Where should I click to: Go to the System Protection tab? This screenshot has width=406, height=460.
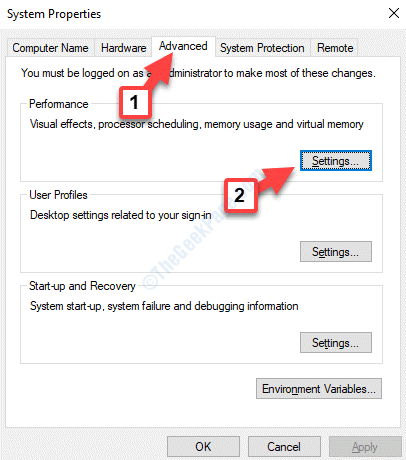pos(262,48)
